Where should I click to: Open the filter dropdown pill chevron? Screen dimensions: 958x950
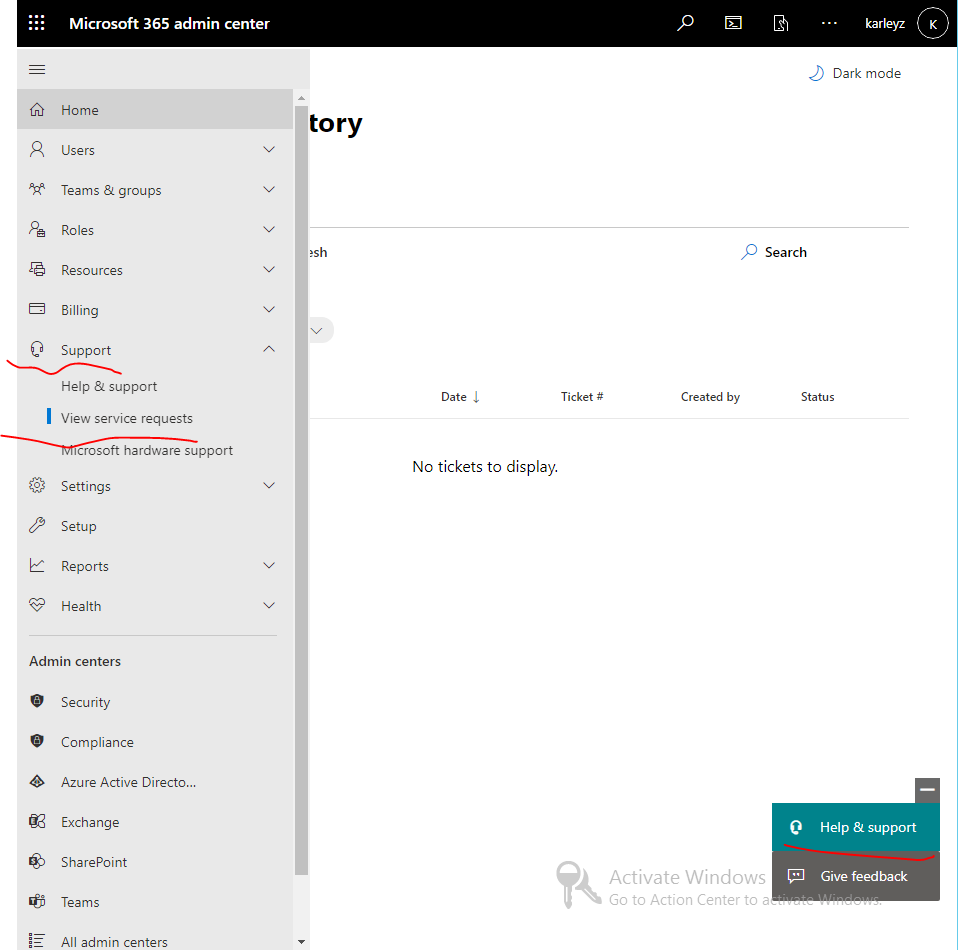(317, 331)
